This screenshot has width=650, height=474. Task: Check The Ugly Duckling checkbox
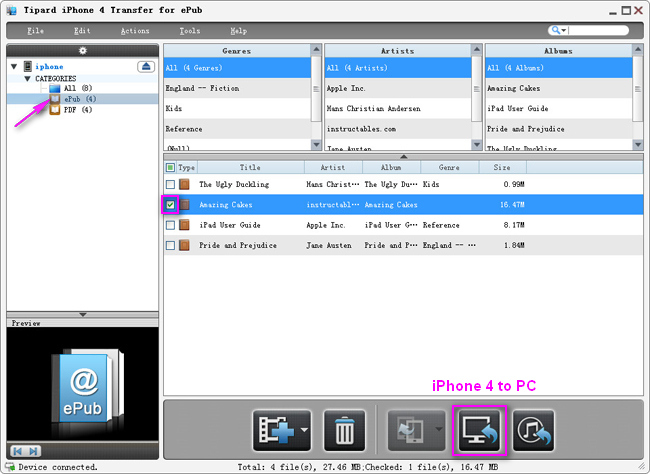[x=170, y=184]
